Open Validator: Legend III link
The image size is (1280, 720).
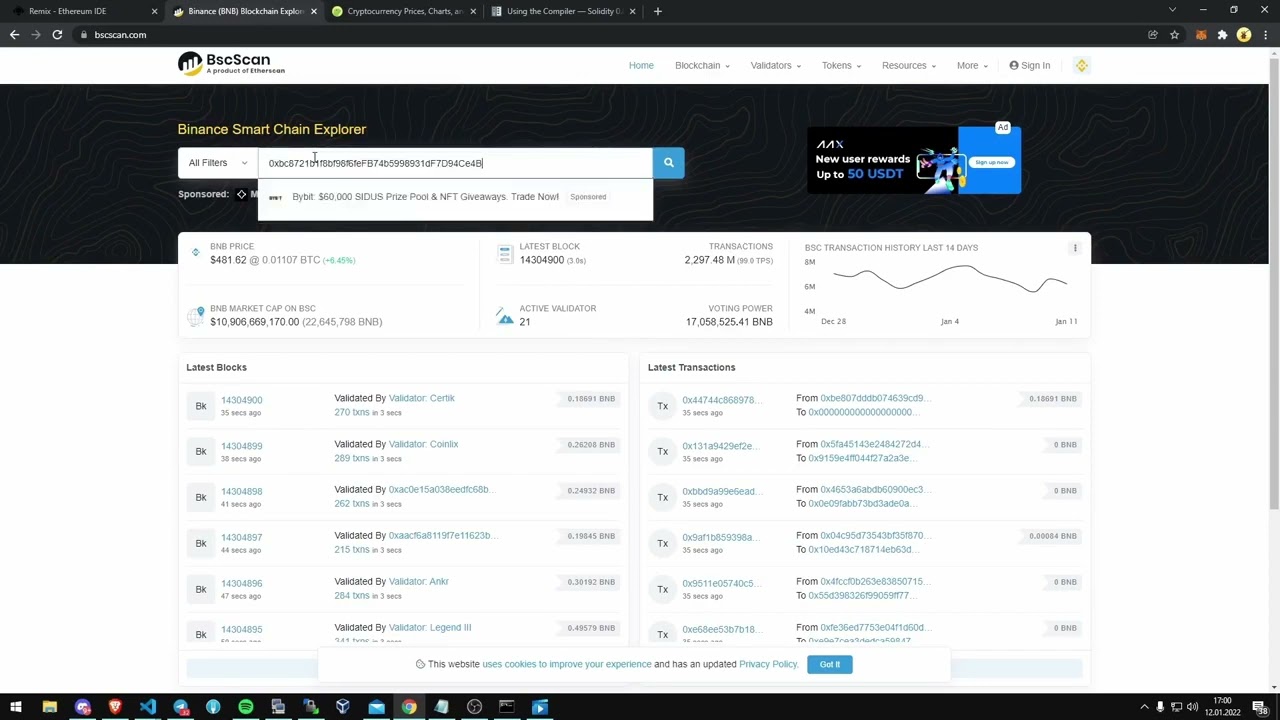(430, 628)
